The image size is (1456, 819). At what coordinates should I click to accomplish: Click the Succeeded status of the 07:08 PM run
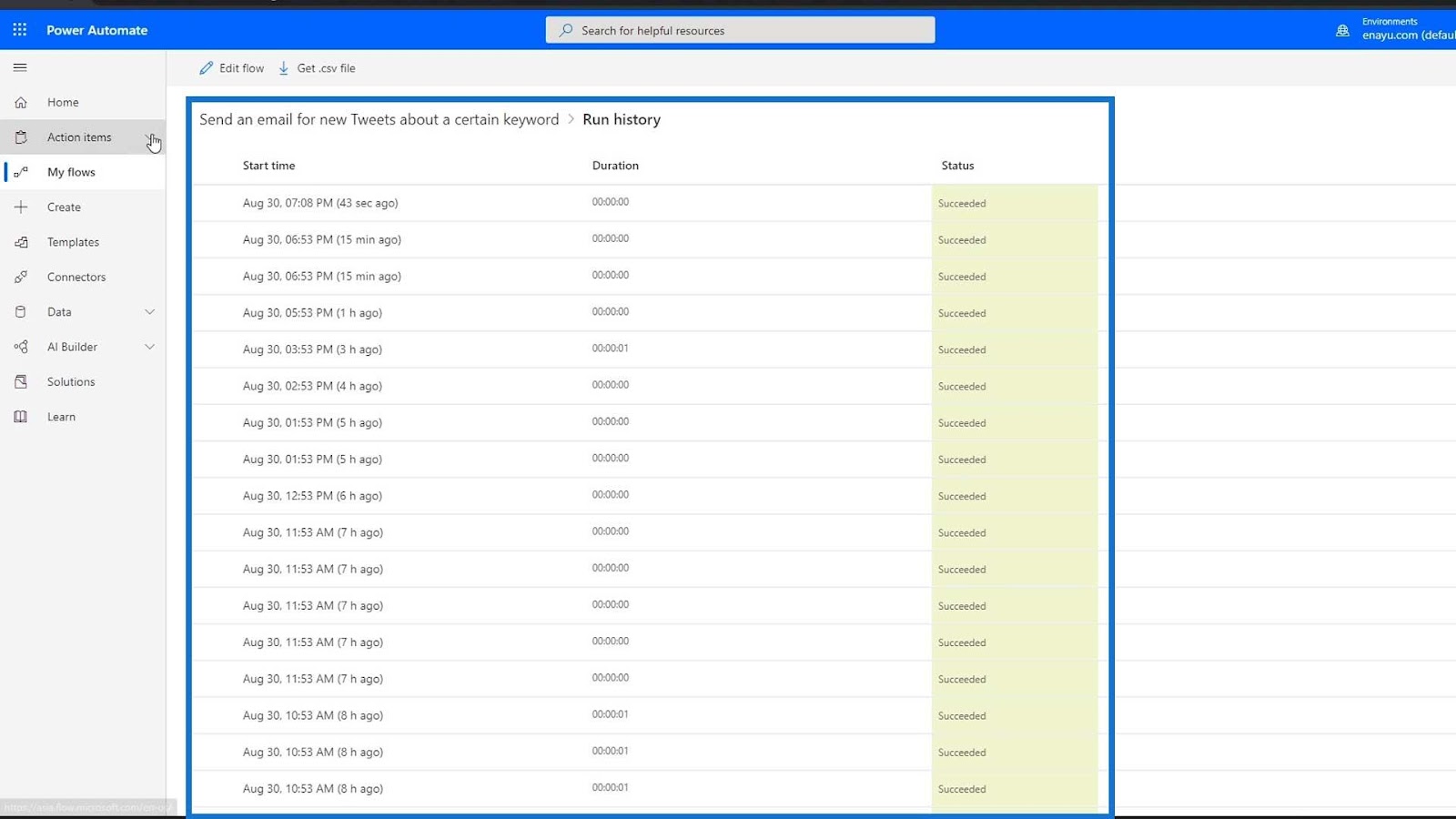point(962,204)
